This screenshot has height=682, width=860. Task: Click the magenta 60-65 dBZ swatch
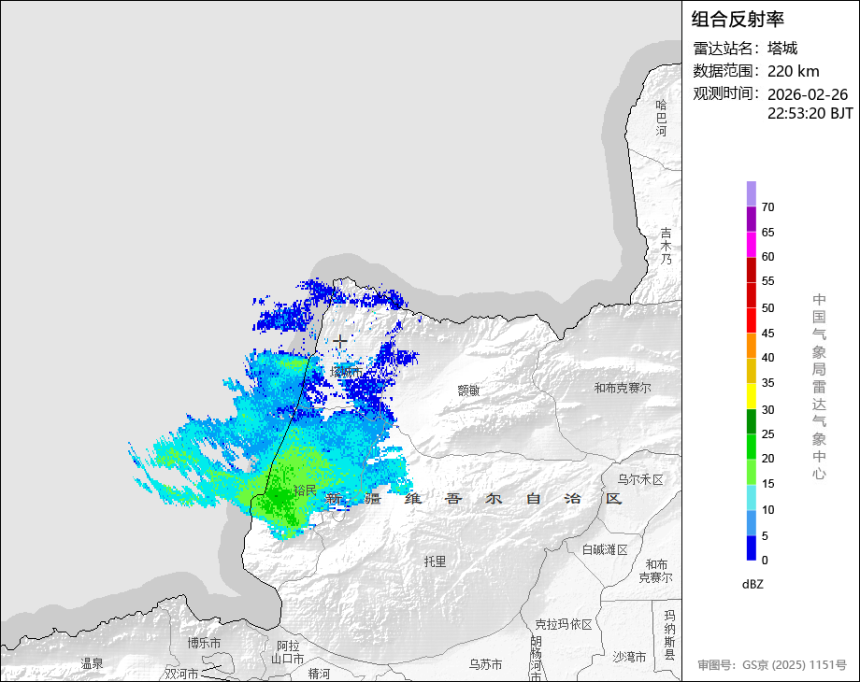click(751, 244)
